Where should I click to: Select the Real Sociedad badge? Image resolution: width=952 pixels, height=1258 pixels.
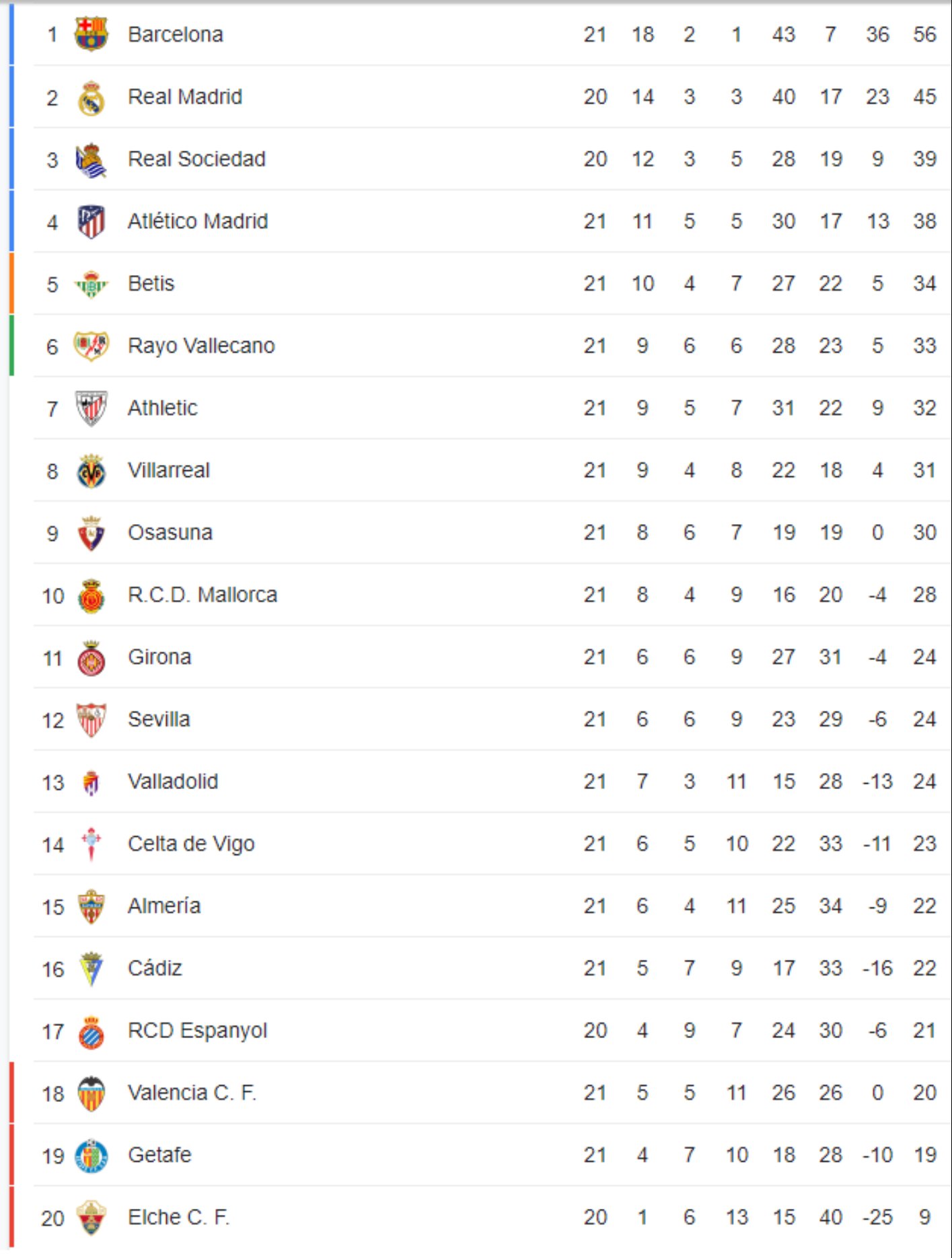point(91,160)
